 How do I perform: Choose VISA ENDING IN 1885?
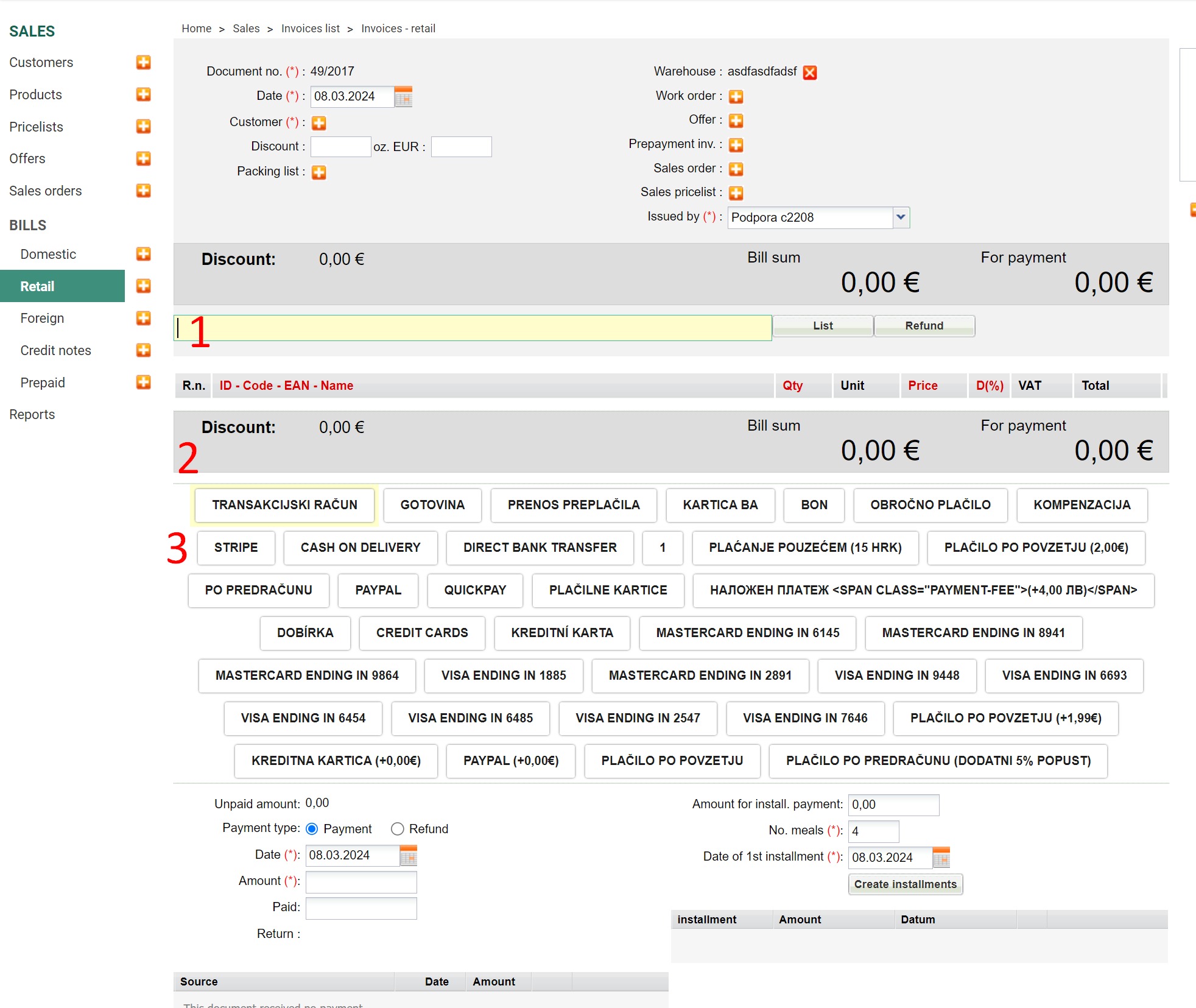504,675
